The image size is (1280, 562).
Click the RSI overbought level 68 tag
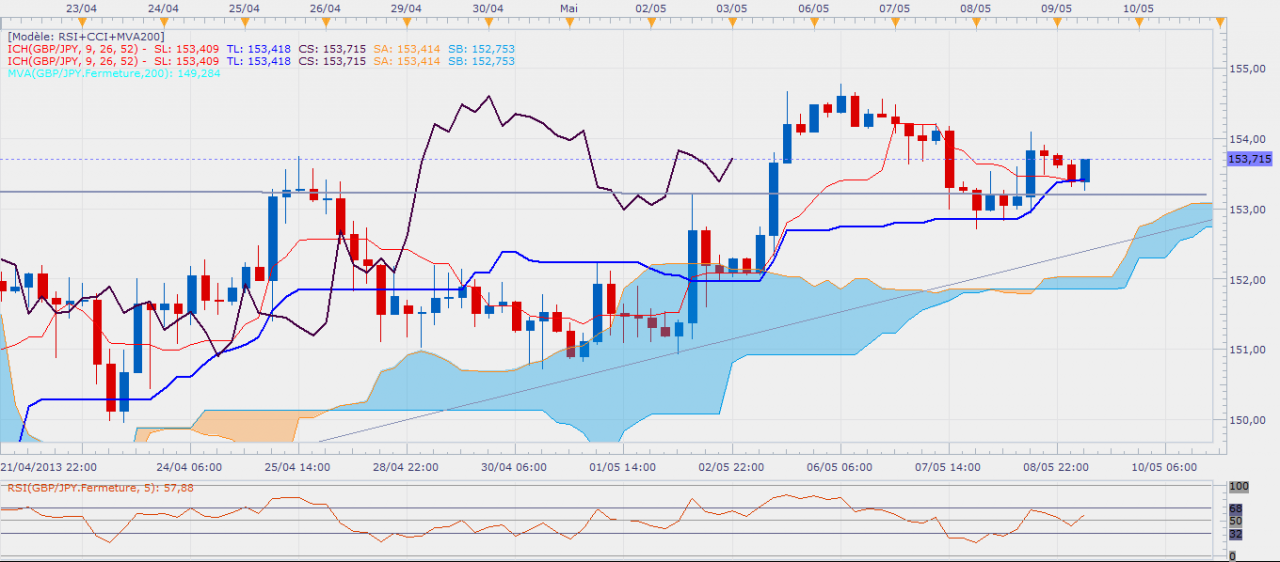[1235, 509]
